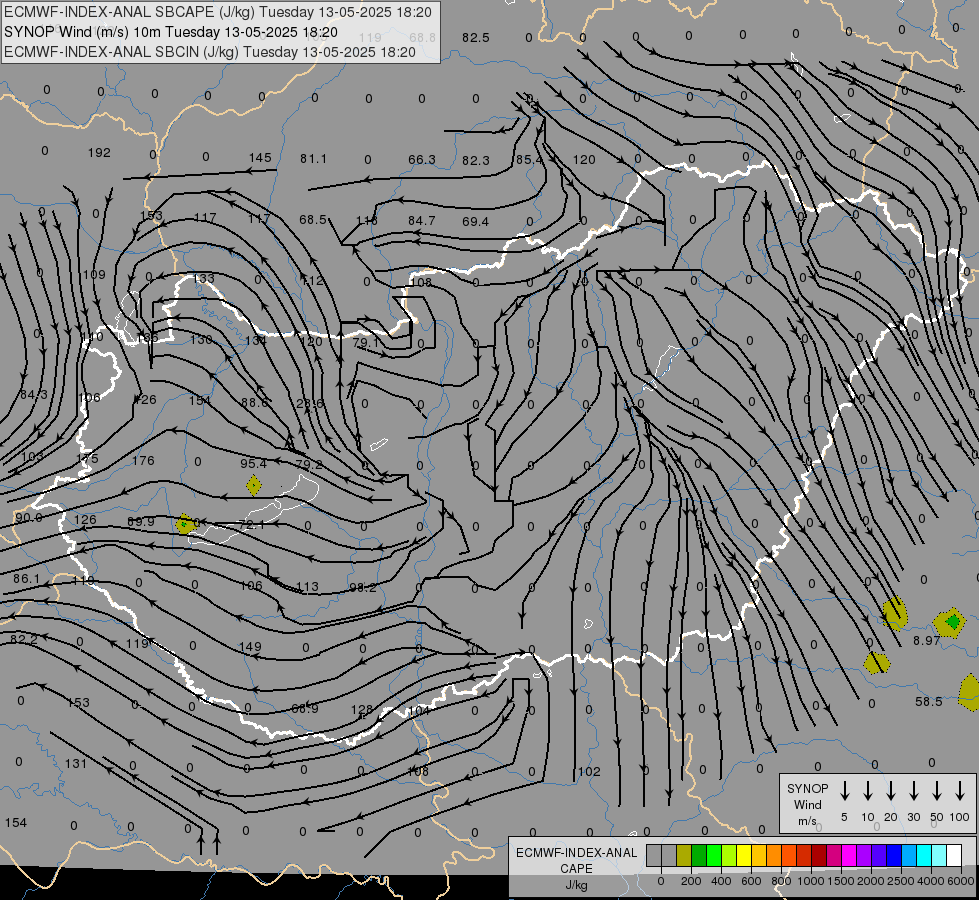Click the pure blue swatch in CAPE legend
Image resolution: width=979 pixels, height=900 pixels.
(893, 856)
